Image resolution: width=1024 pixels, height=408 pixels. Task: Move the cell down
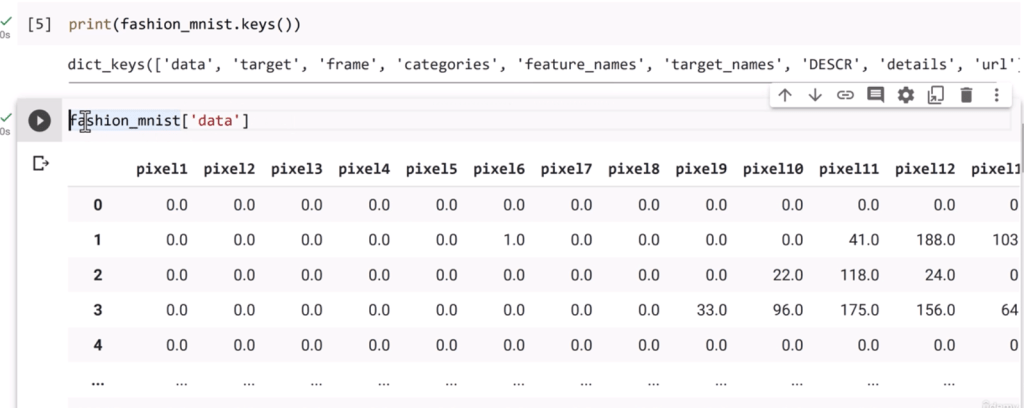point(815,95)
